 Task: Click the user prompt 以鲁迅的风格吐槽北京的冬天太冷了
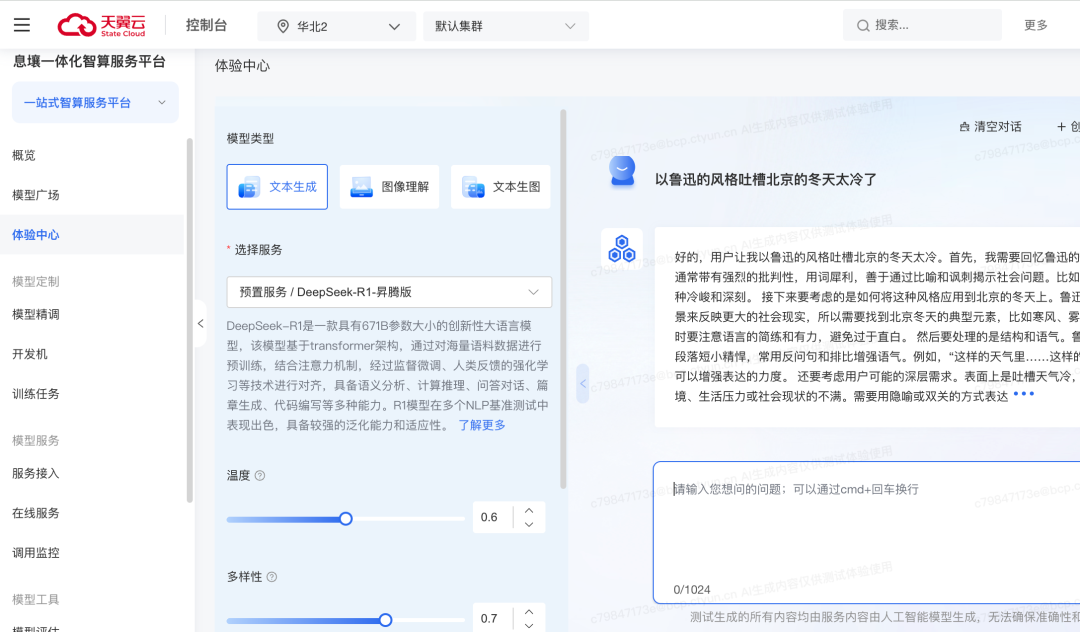click(x=766, y=180)
